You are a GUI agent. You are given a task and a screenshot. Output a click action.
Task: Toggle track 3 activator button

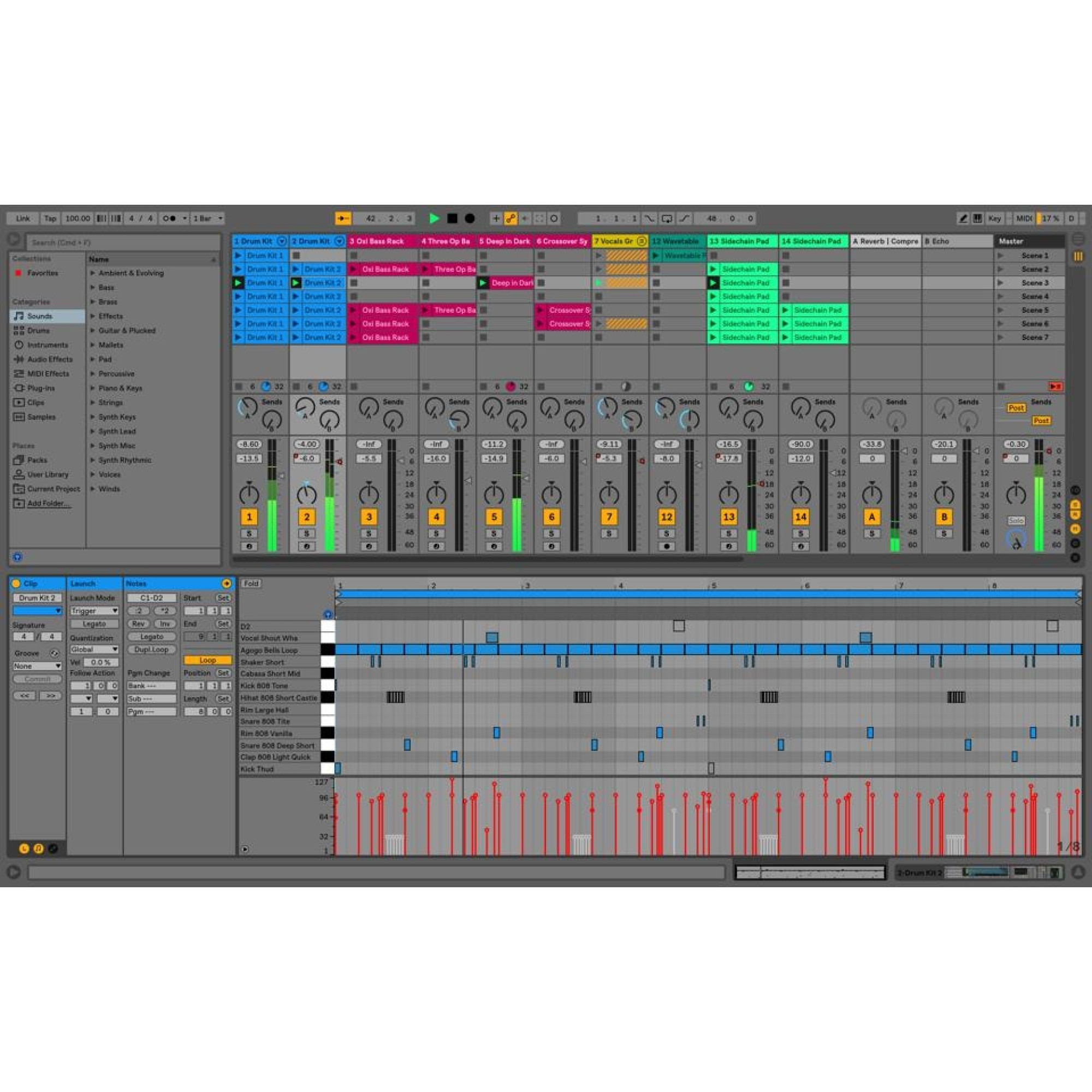click(369, 517)
